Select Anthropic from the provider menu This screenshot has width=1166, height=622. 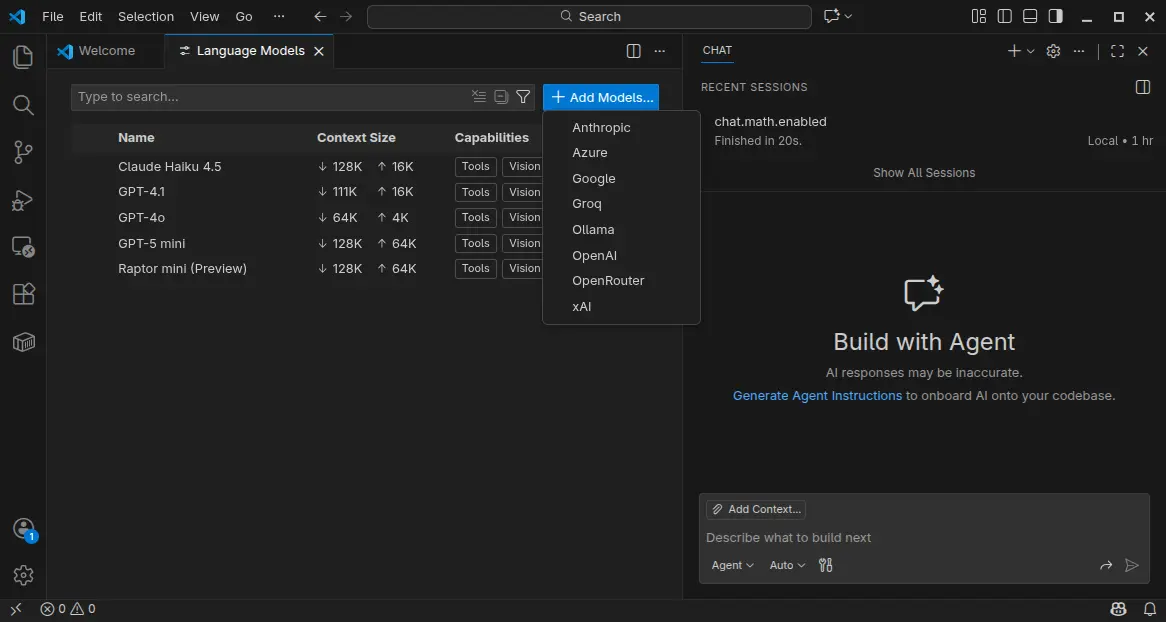(x=601, y=127)
